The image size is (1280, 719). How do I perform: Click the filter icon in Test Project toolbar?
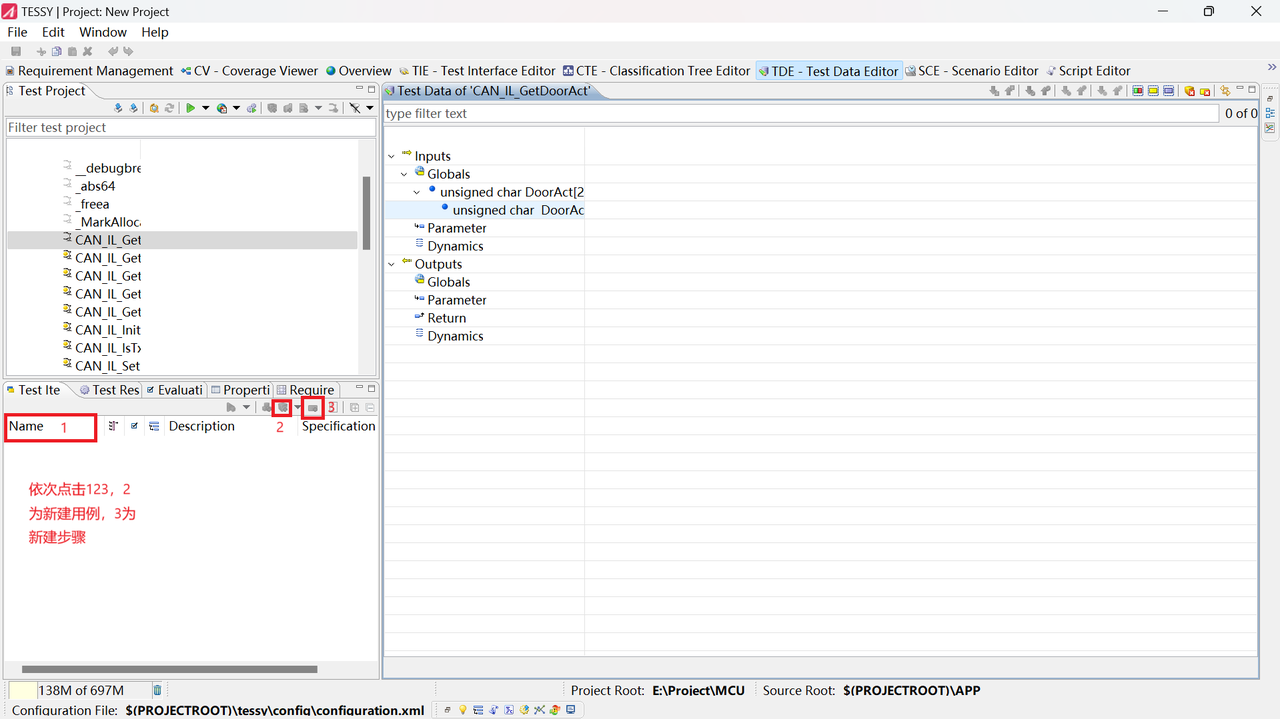pyautogui.click(x=355, y=108)
